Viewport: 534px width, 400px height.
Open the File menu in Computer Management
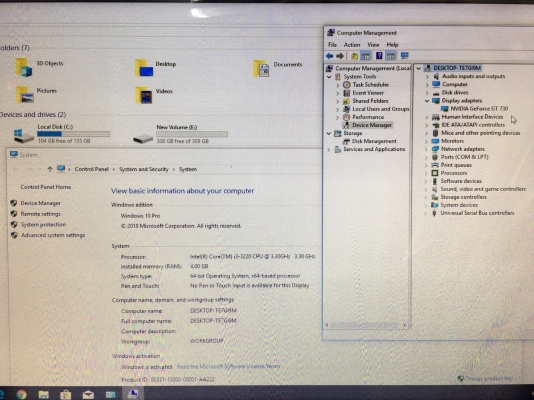pyautogui.click(x=332, y=45)
